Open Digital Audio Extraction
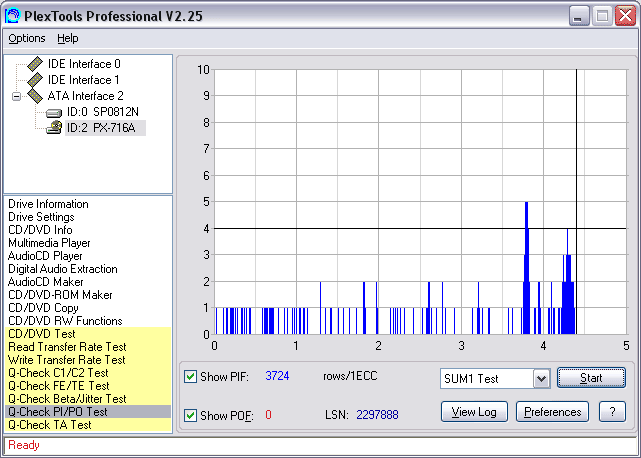Screen dimensions: 641x458 (x=63, y=269)
